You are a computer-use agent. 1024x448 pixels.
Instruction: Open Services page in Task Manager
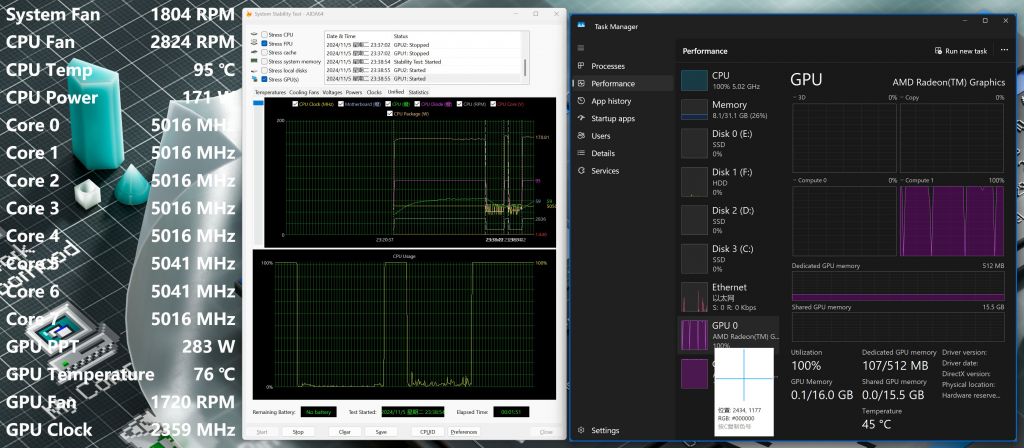[604, 171]
